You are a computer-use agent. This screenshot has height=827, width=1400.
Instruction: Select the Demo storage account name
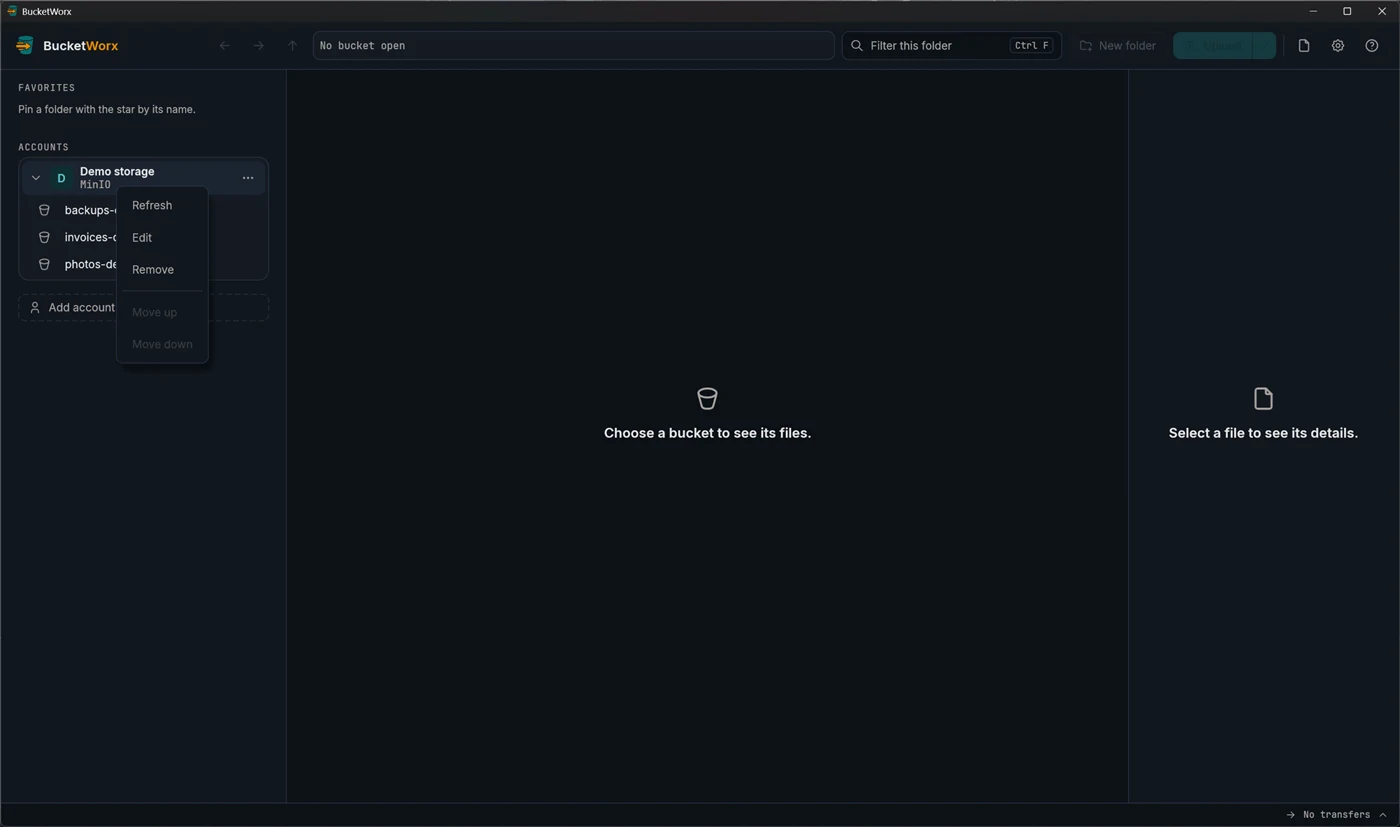click(117, 172)
